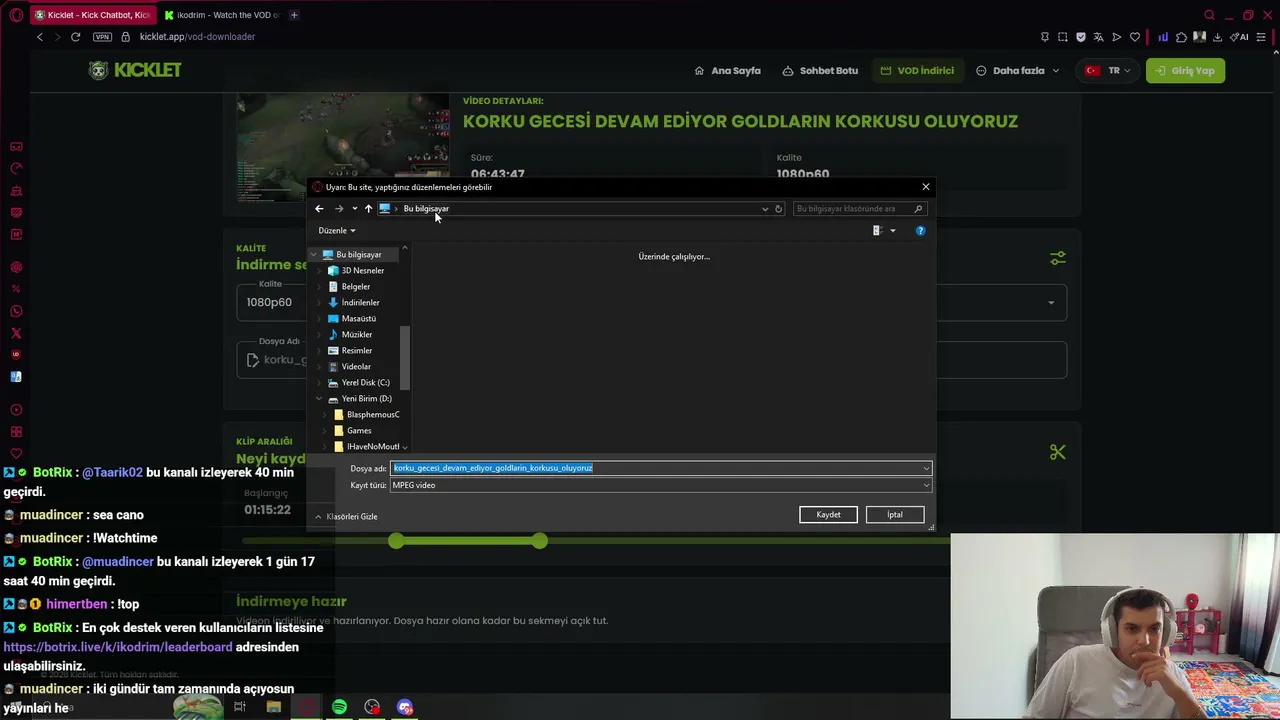This screenshot has width=1280, height=720.
Task: Open the view options dropdown arrow
Action: click(893, 231)
